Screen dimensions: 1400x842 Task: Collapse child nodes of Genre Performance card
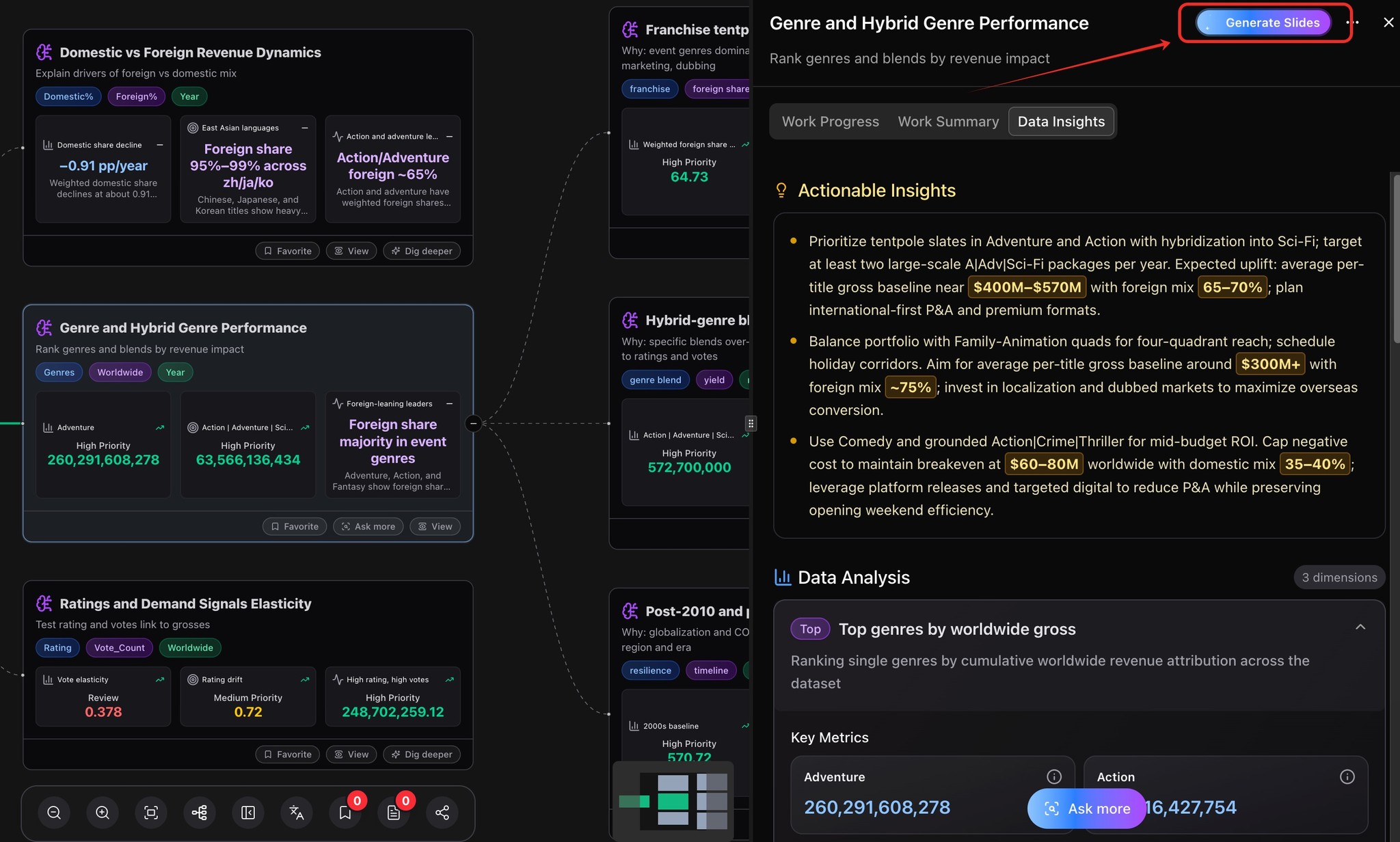coord(473,423)
